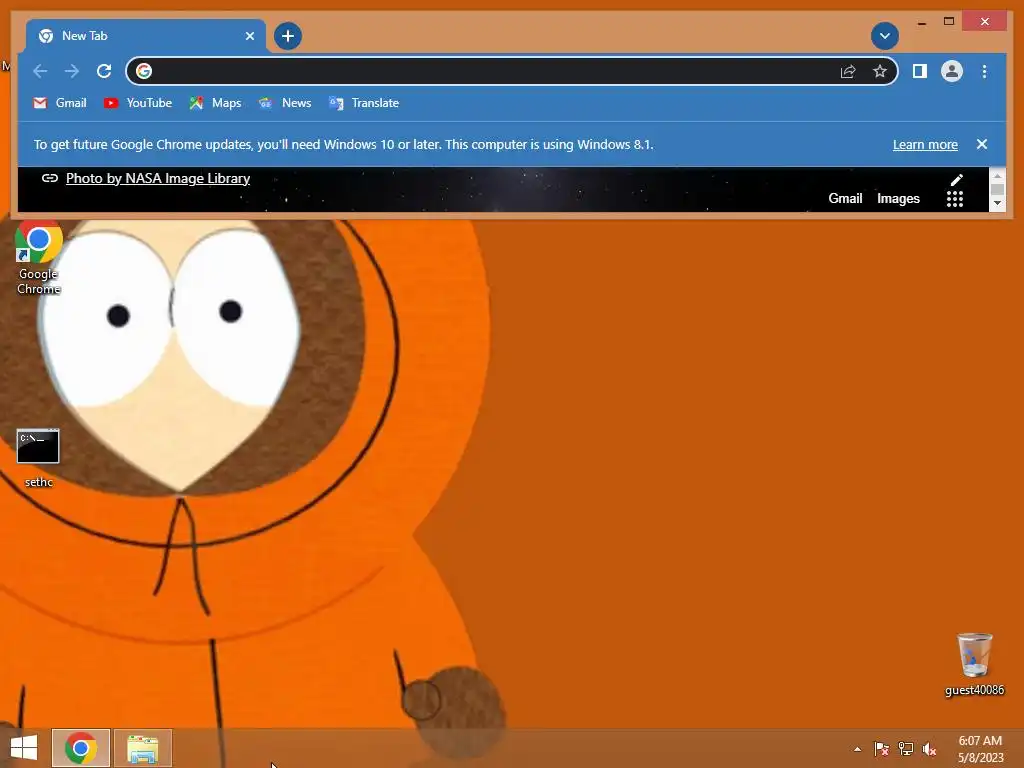Open Images link on new tab page
1024x768 pixels.
point(898,199)
